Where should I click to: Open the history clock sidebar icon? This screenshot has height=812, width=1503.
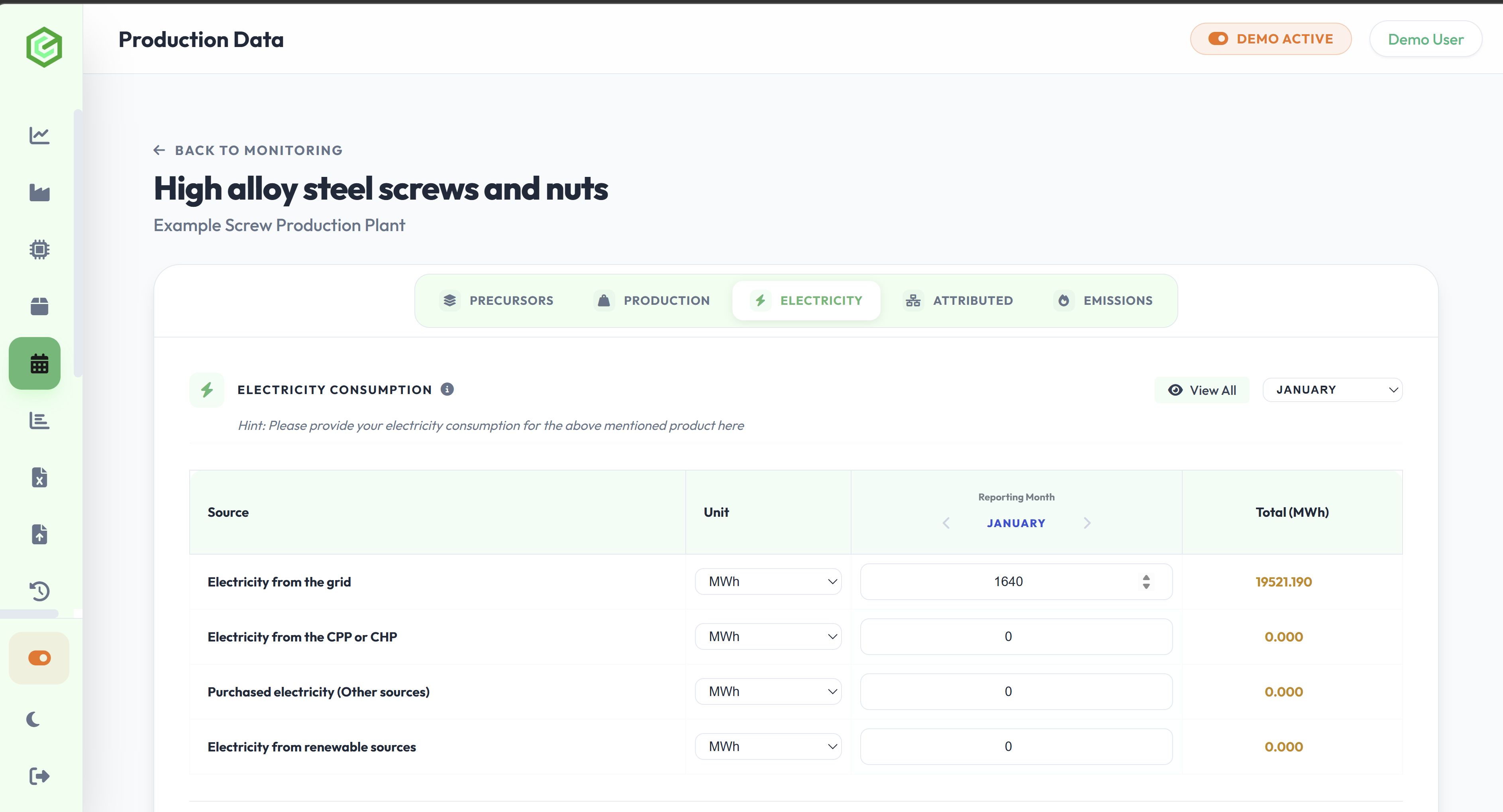coord(39,591)
